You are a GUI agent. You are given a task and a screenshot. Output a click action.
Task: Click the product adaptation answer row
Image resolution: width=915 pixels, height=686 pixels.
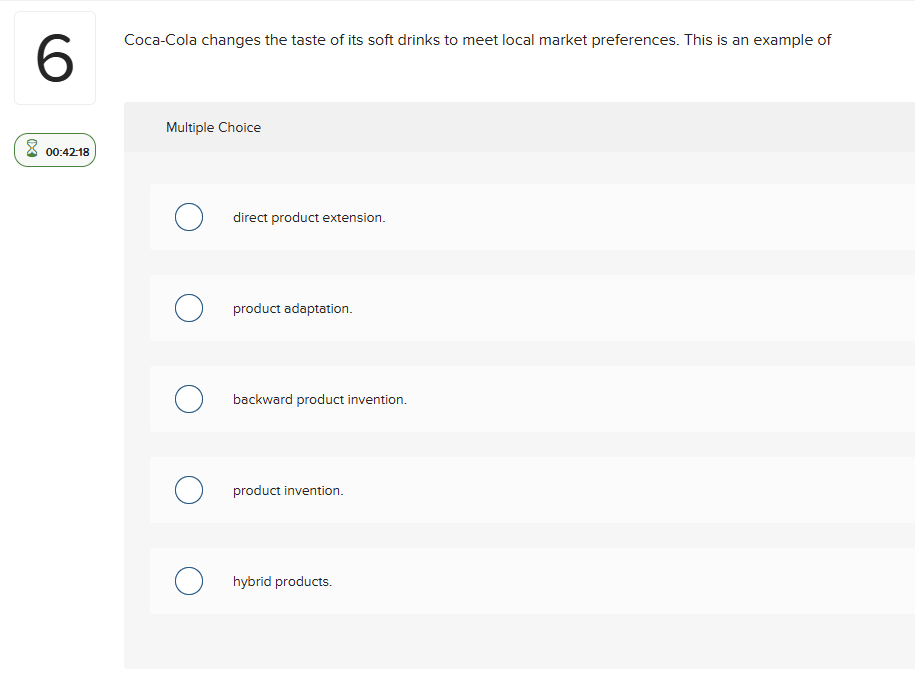coord(500,308)
